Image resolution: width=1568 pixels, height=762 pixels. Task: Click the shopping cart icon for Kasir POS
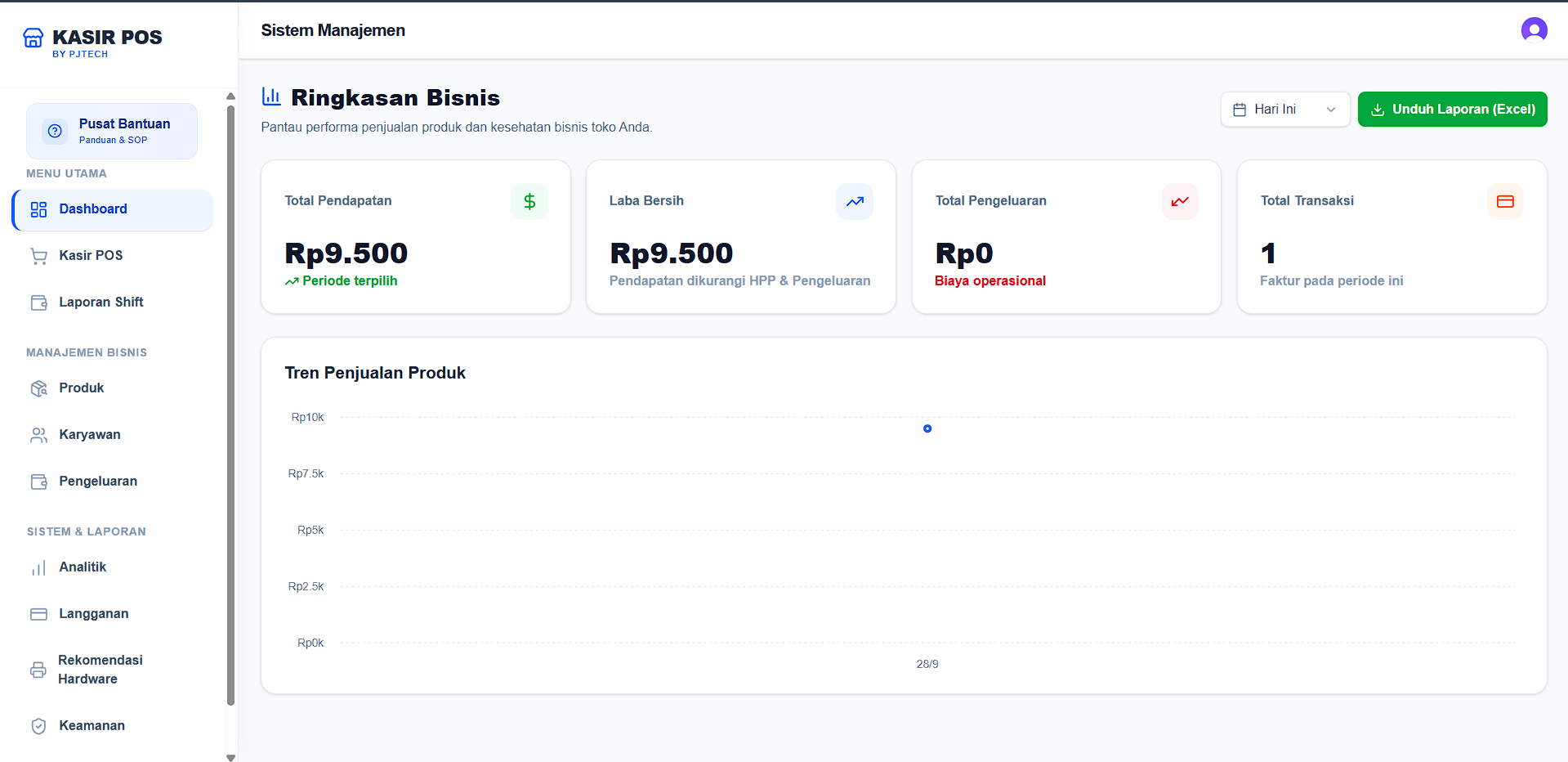[38, 256]
